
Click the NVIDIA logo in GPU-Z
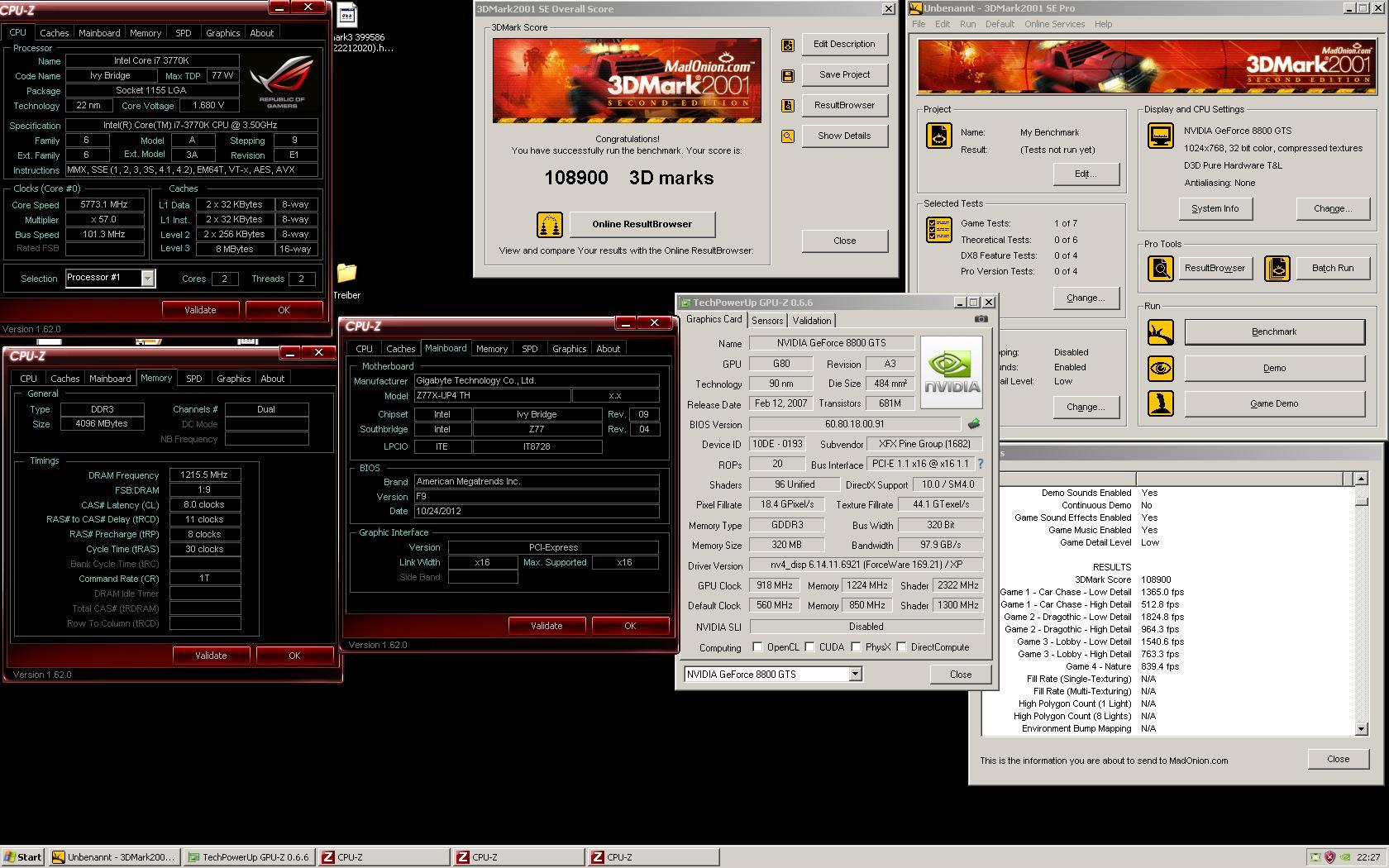click(x=951, y=372)
